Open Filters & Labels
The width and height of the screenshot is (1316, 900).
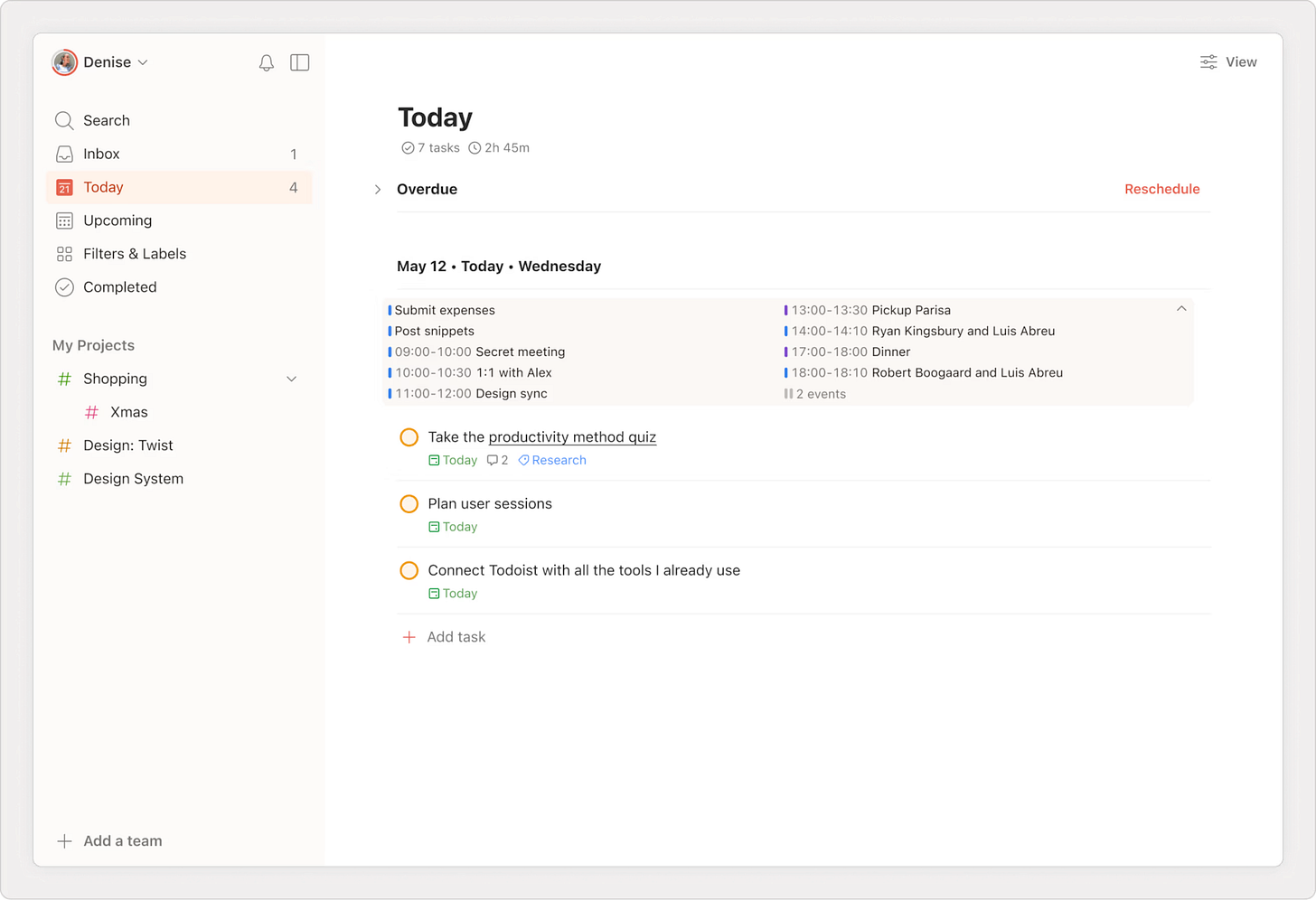[x=134, y=254]
